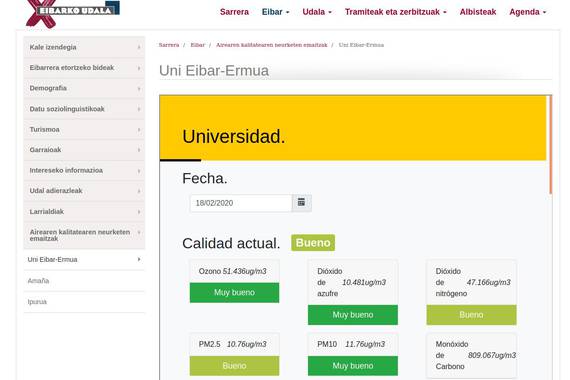Expand Tramiteak eta zerbitzuak menu

[x=396, y=12]
